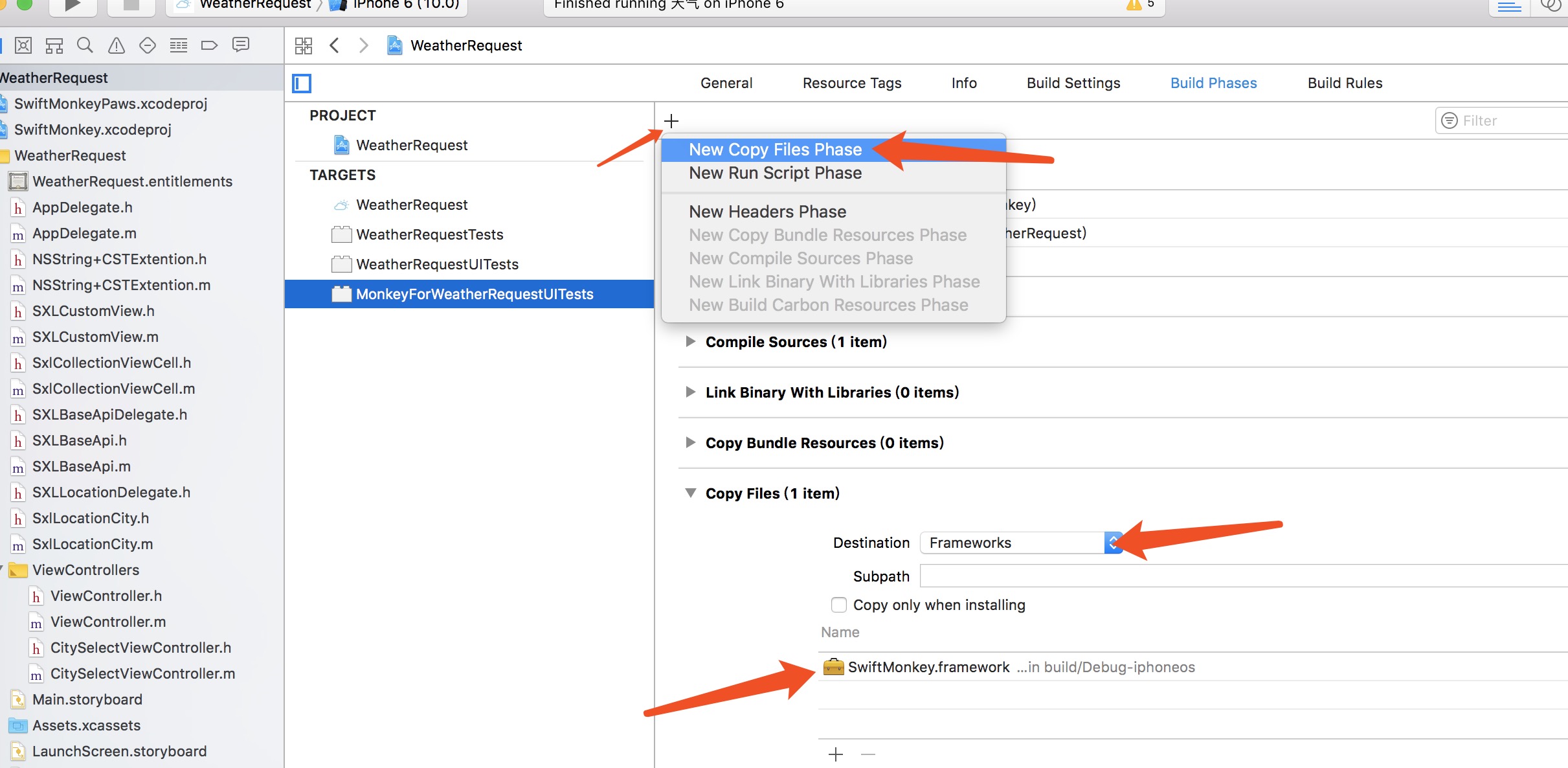Select New Run Script Phase menu item
The width and height of the screenshot is (1568, 768).
click(x=834, y=173)
